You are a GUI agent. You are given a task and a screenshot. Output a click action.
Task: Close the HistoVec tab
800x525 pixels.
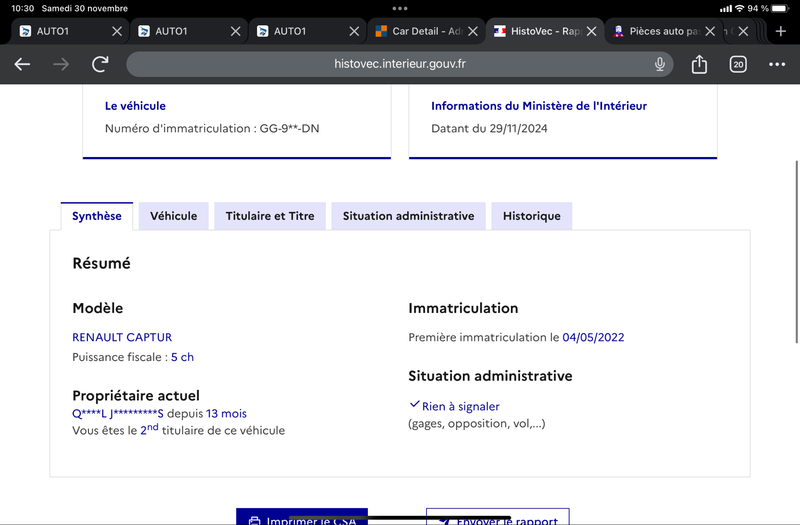tap(591, 31)
